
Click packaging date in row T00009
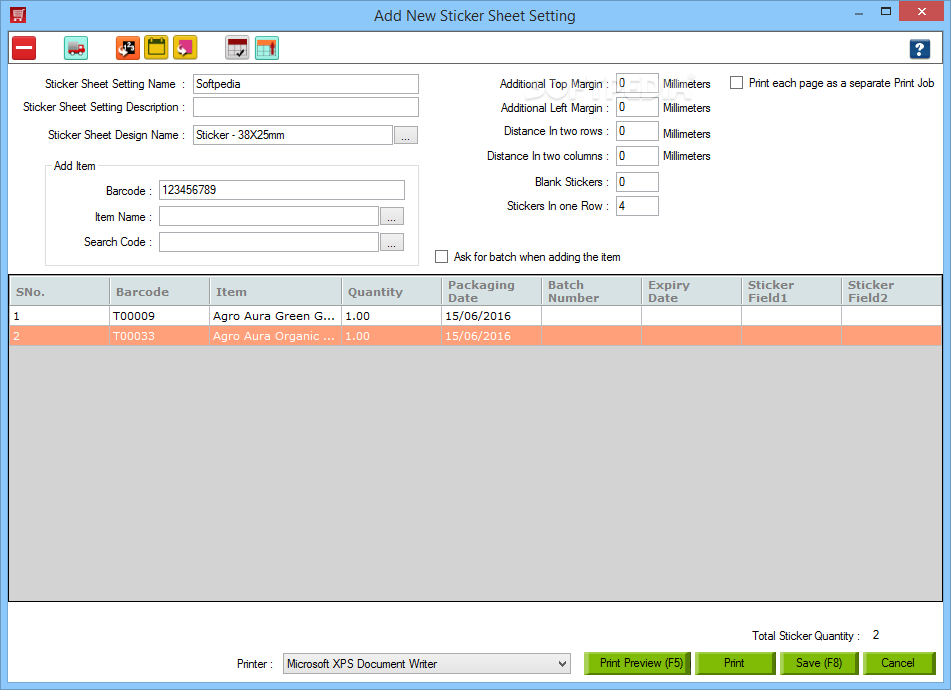491,316
